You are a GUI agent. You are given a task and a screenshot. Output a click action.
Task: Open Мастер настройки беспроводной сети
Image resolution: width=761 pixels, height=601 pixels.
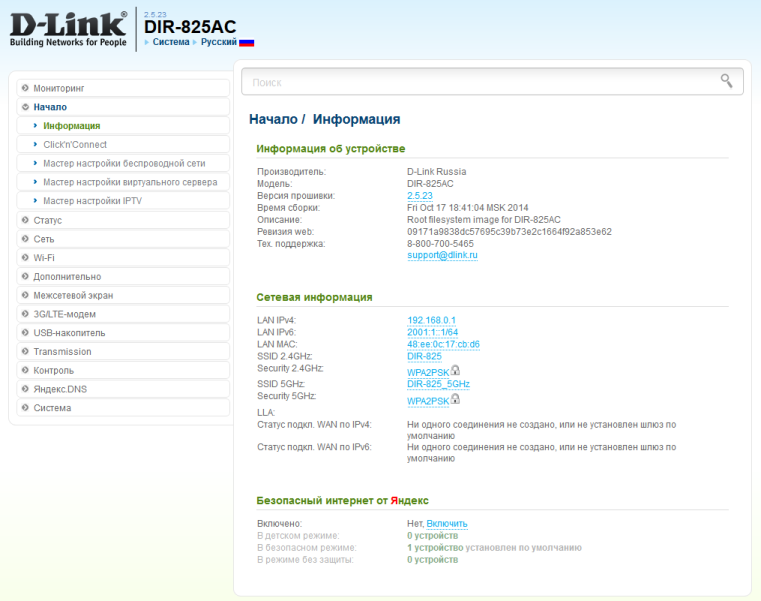coord(123,163)
